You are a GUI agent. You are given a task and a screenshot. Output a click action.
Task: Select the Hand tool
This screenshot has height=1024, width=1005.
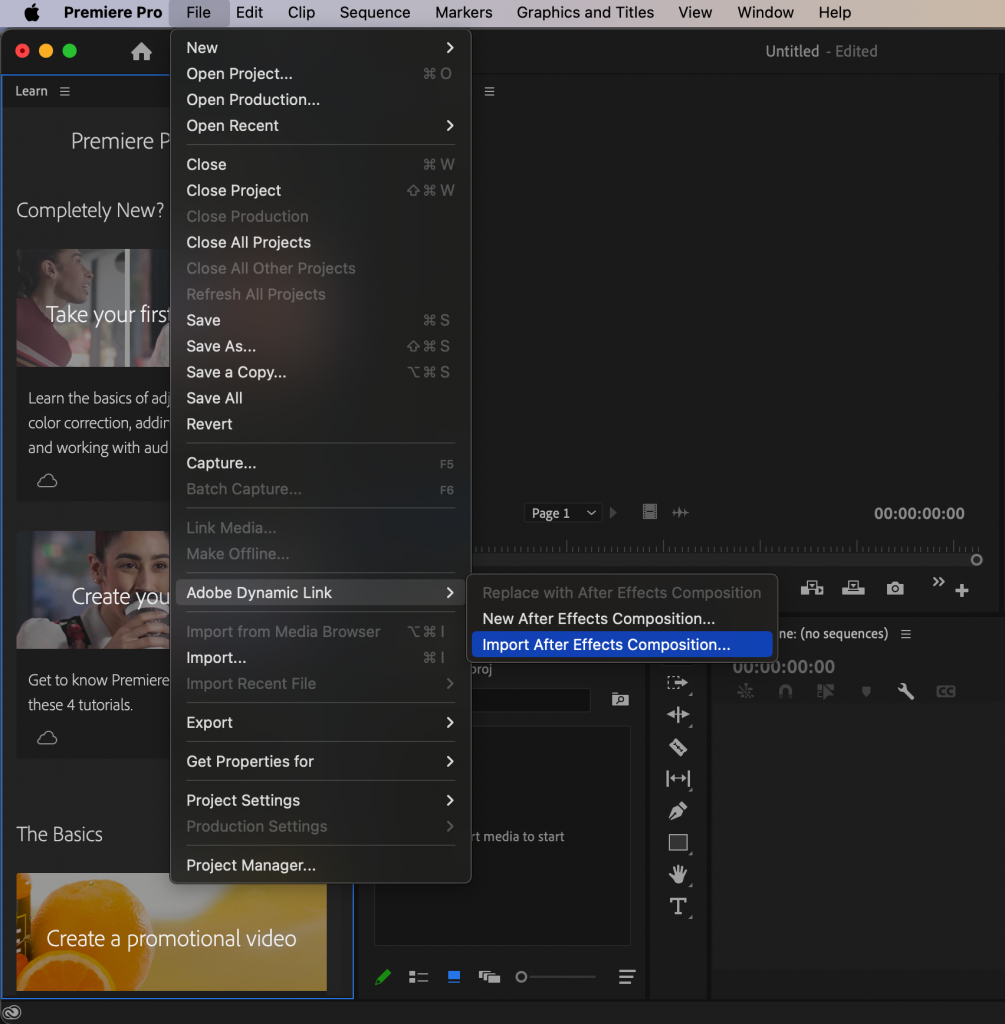(678, 875)
